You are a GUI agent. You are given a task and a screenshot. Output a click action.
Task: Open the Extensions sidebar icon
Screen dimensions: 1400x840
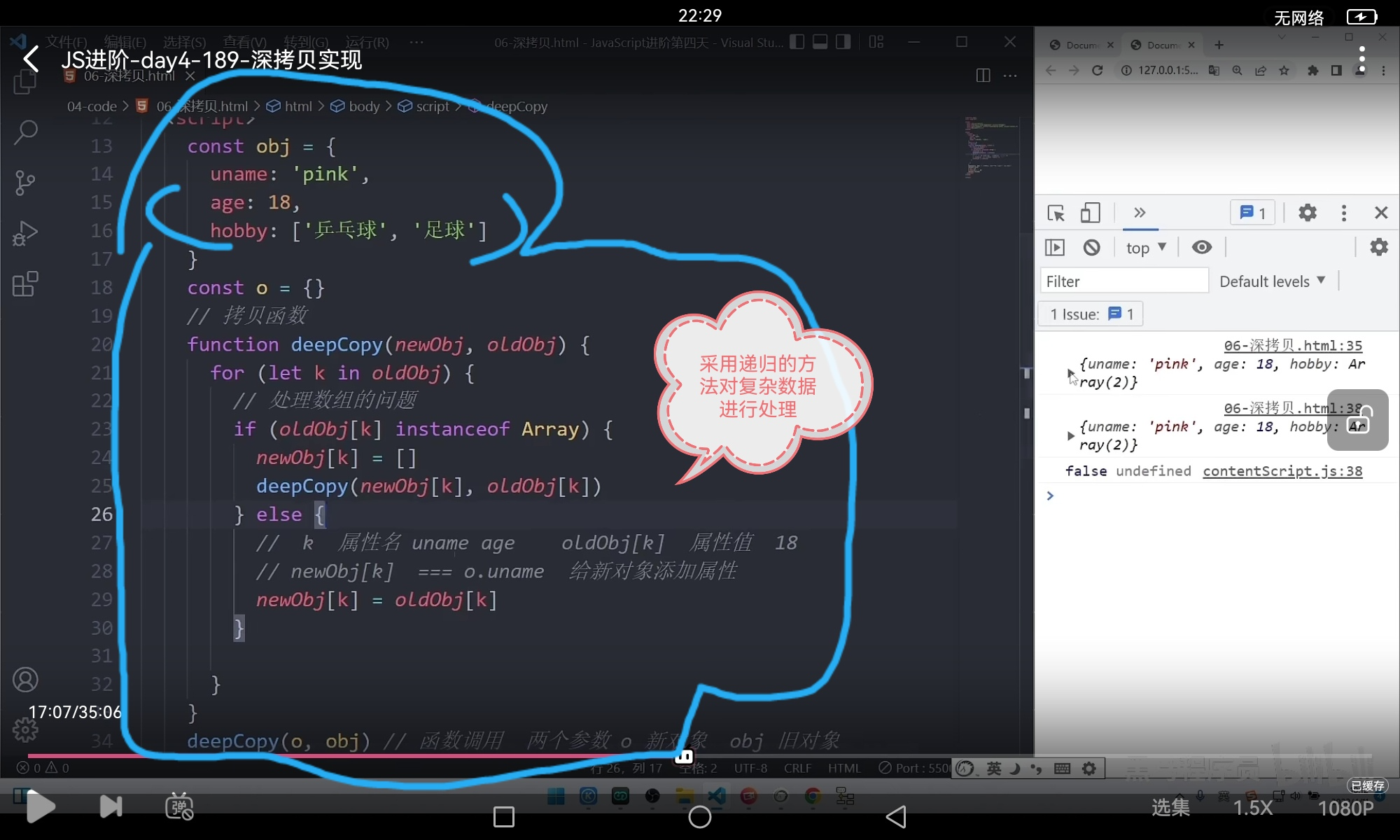click(25, 284)
